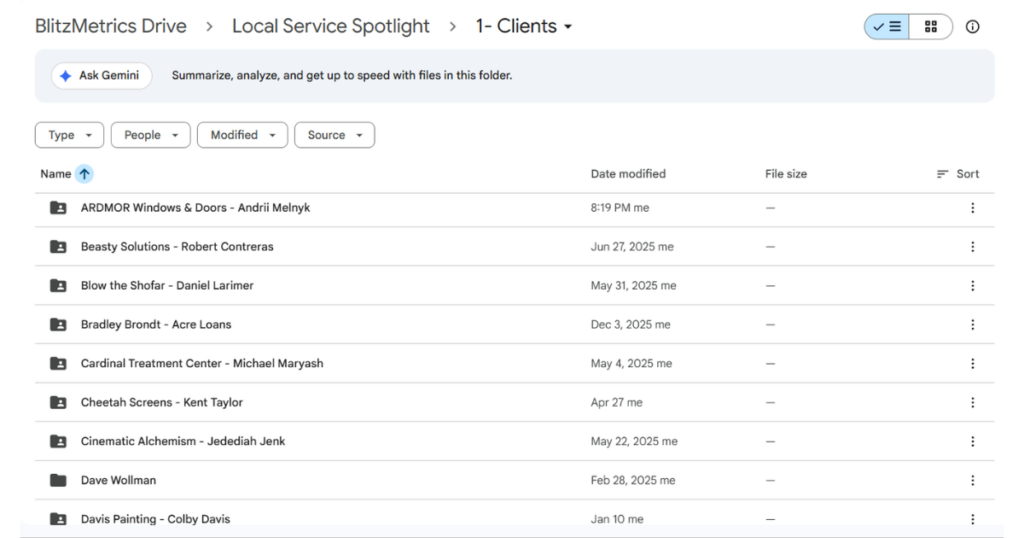Select 'Beasty Solutions - Robert Contreras' folder name
1024x538 pixels.
(x=177, y=247)
